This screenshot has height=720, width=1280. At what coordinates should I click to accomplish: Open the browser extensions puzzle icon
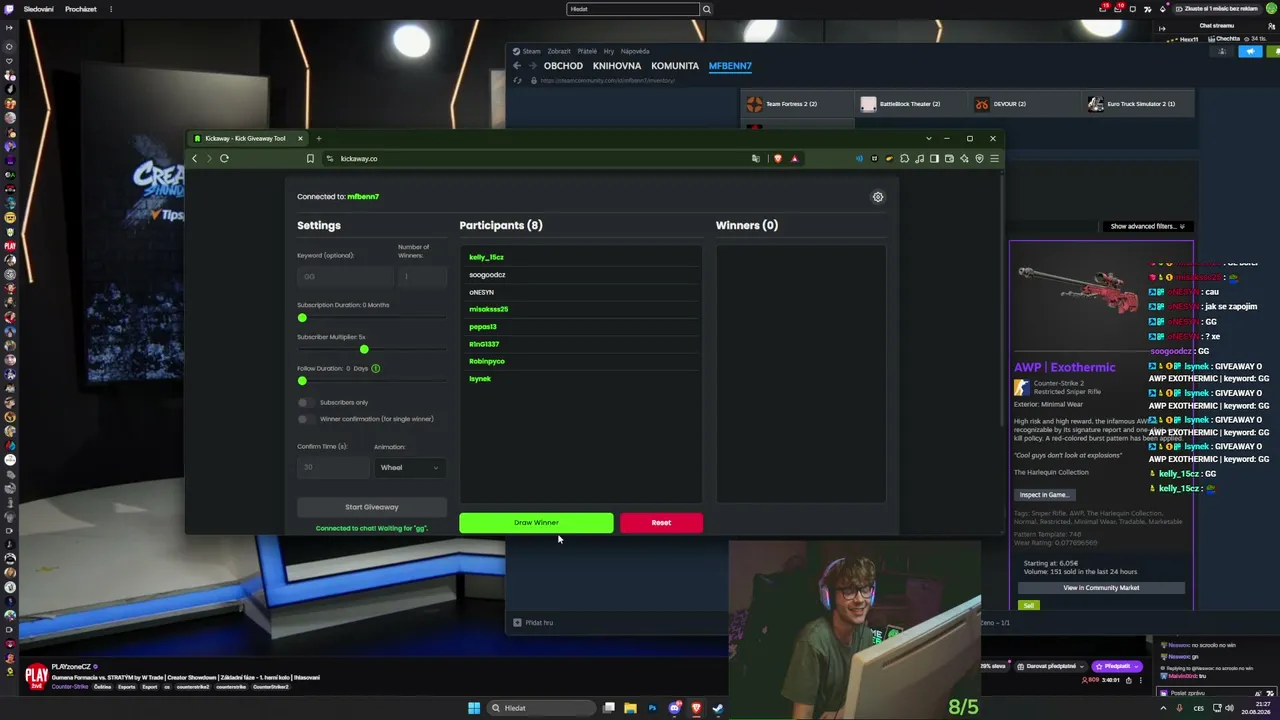tap(904, 158)
